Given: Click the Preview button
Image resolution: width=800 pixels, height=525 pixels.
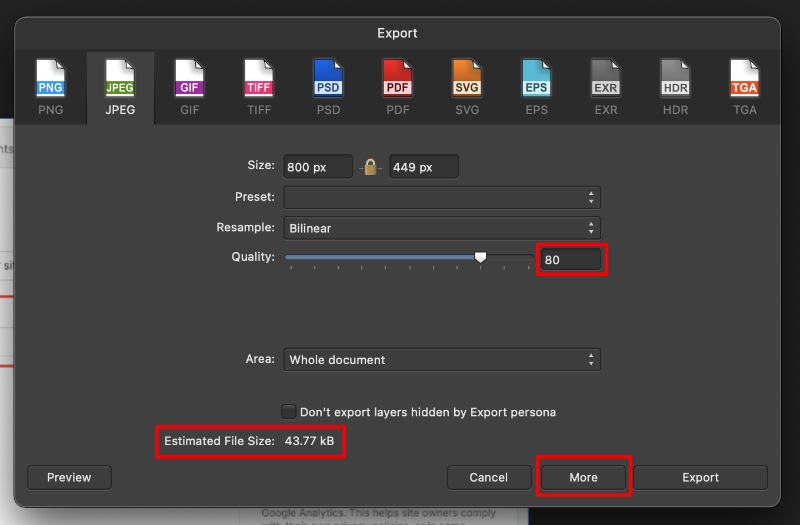Looking at the screenshot, I should 69,478.
